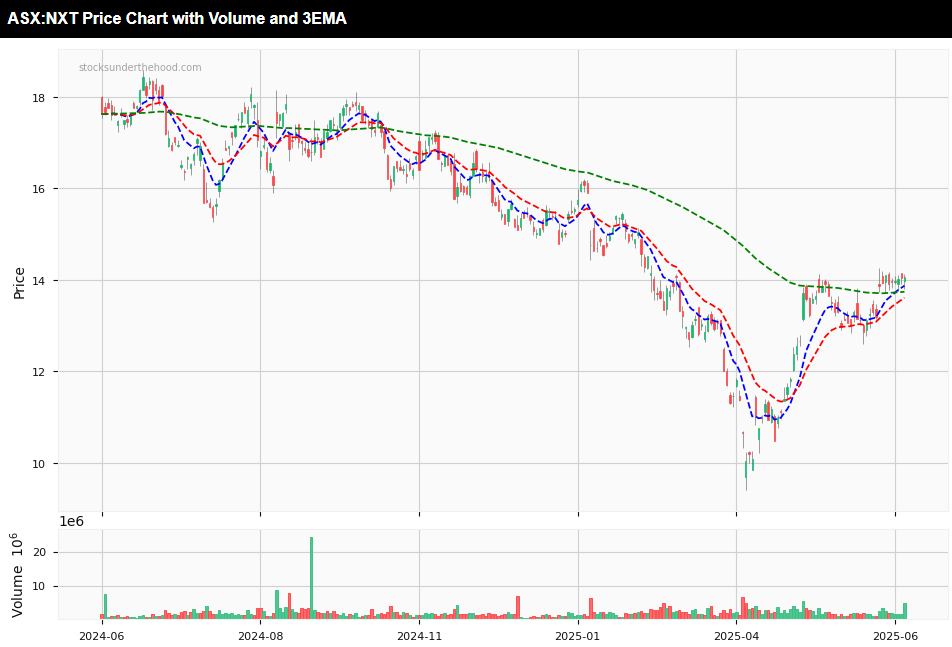
Task: Click the date label '2025-06'
Action: [896, 636]
